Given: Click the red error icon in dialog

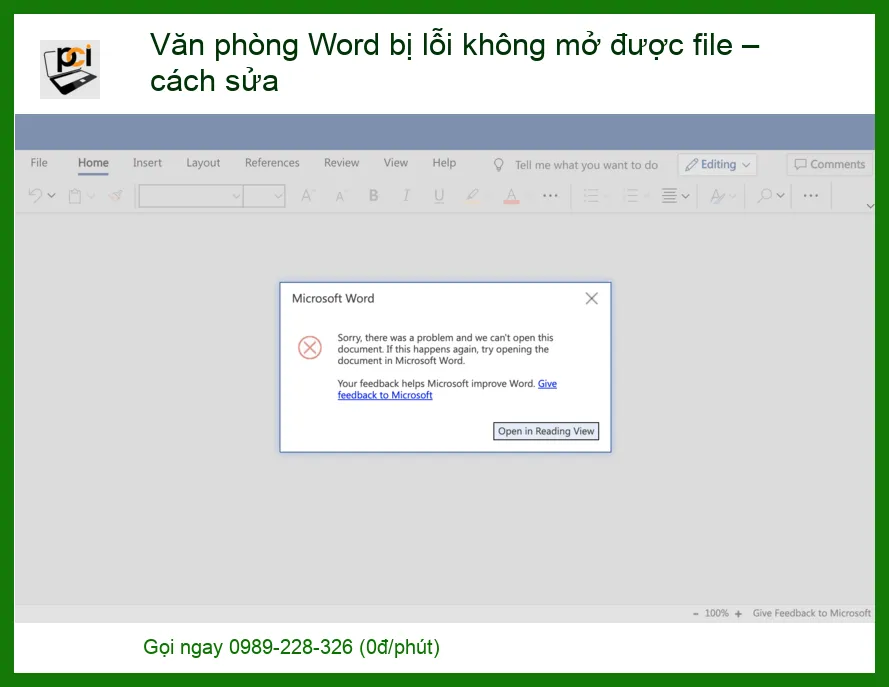Looking at the screenshot, I should (x=310, y=347).
